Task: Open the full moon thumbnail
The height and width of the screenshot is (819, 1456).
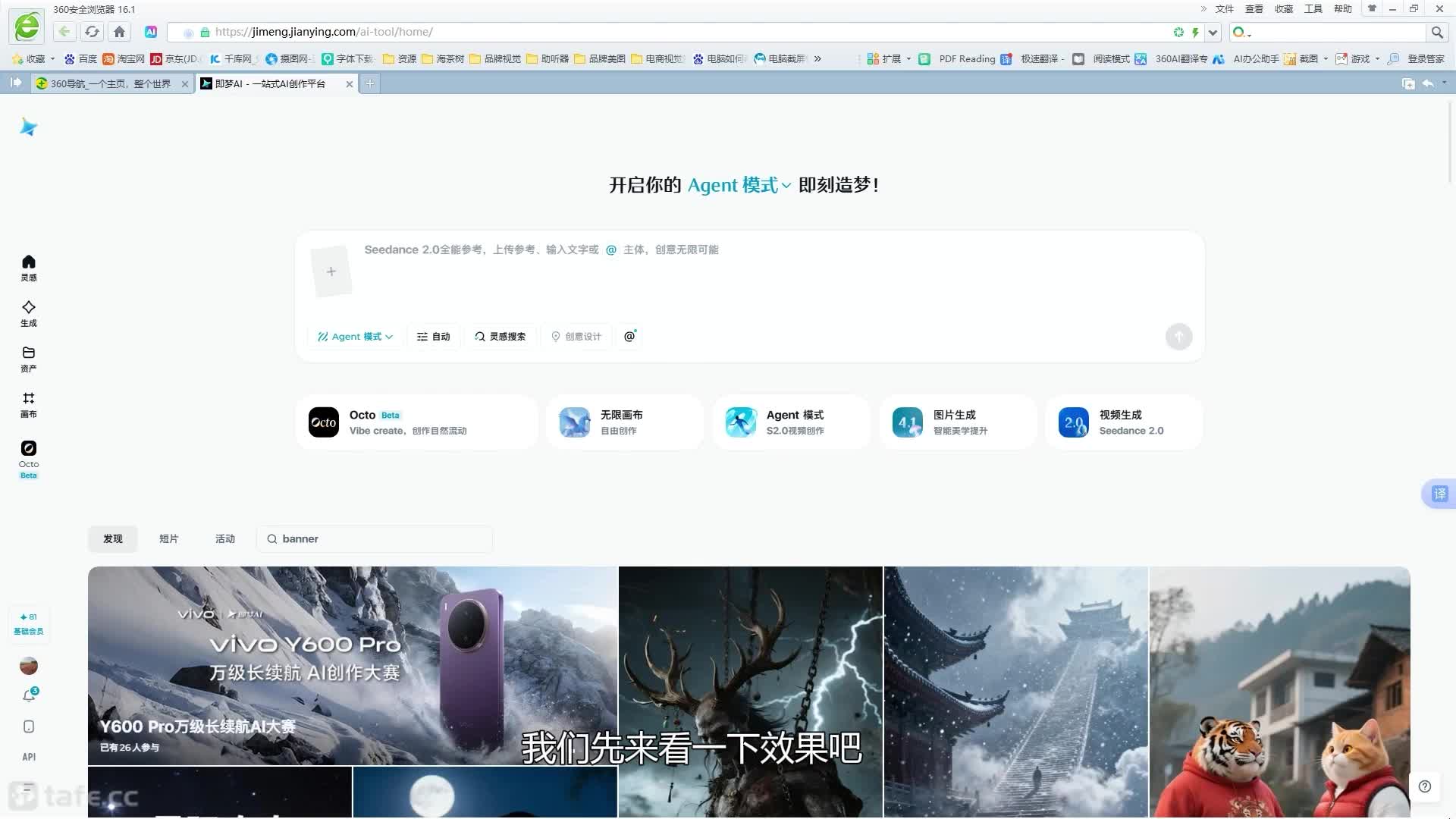Action: tap(485, 792)
